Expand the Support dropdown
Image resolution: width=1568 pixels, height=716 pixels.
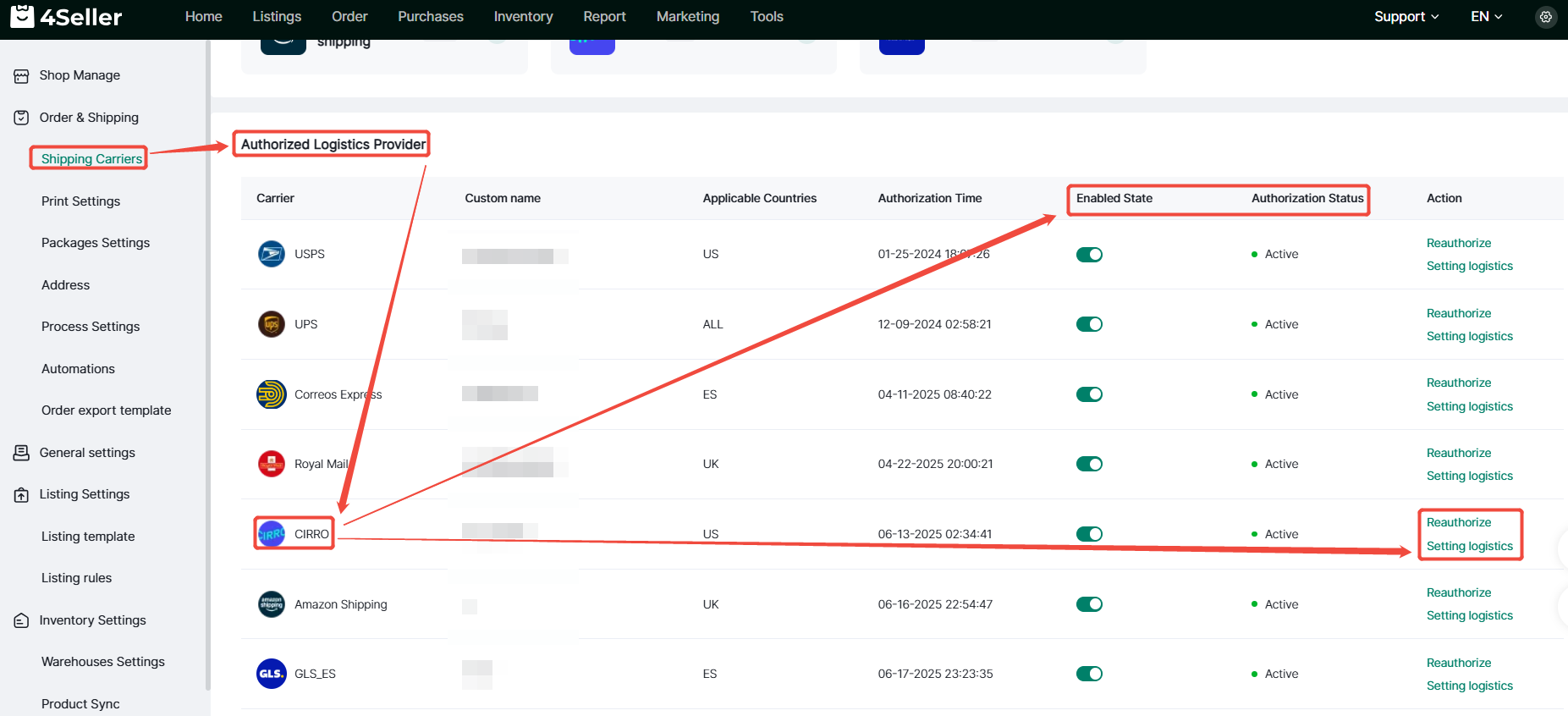[1406, 17]
